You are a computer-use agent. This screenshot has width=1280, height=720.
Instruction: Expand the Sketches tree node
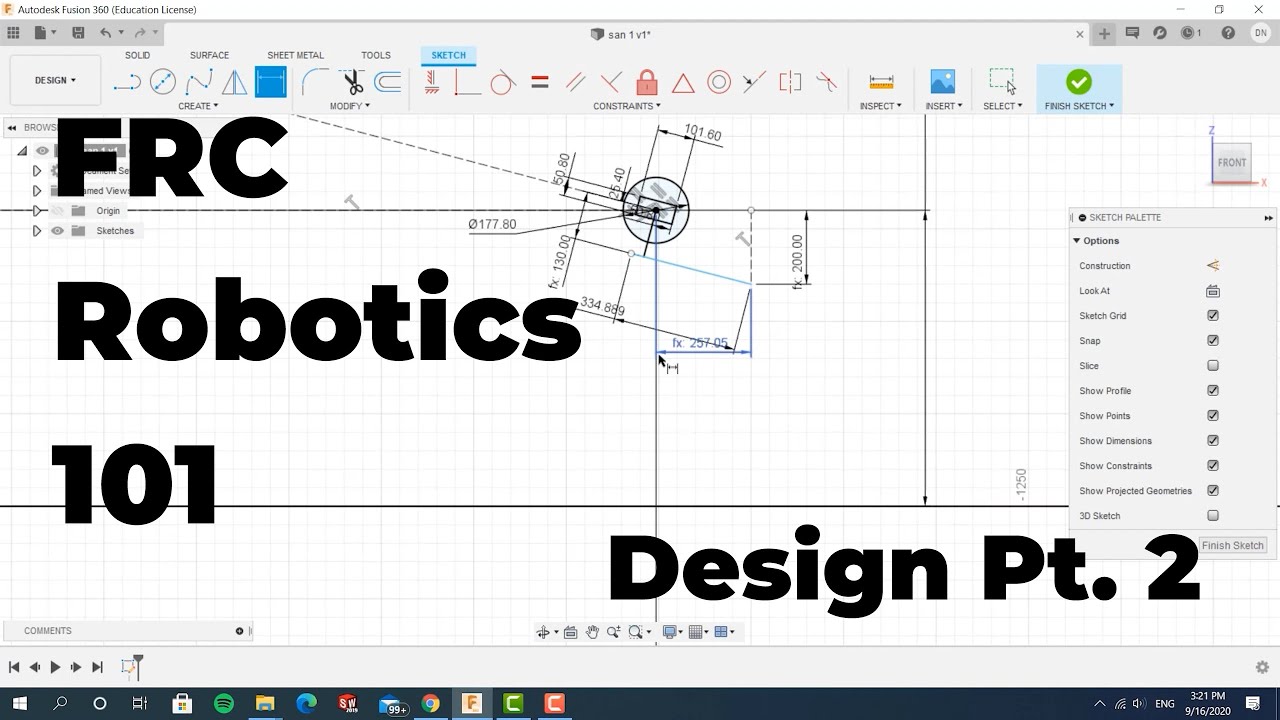click(37, 231)
